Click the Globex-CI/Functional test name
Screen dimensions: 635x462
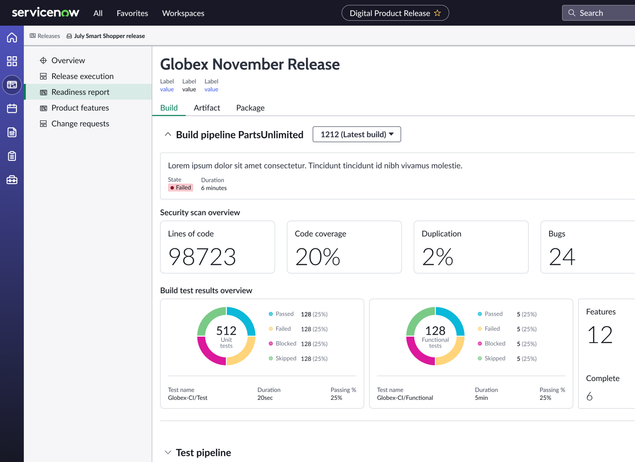pyautogui.click(x=405, y=398)
